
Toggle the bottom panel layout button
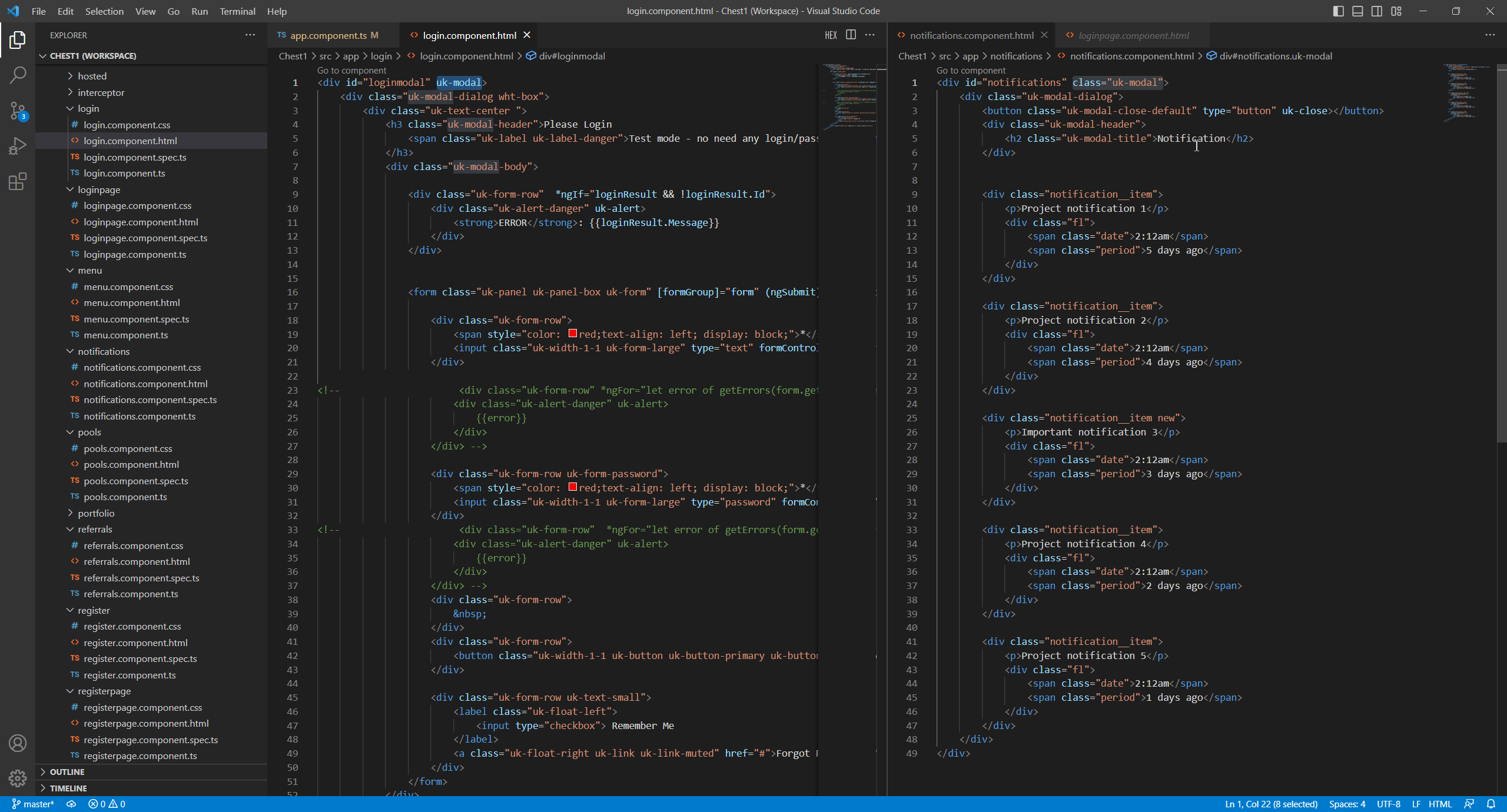tap(1357, 11)
